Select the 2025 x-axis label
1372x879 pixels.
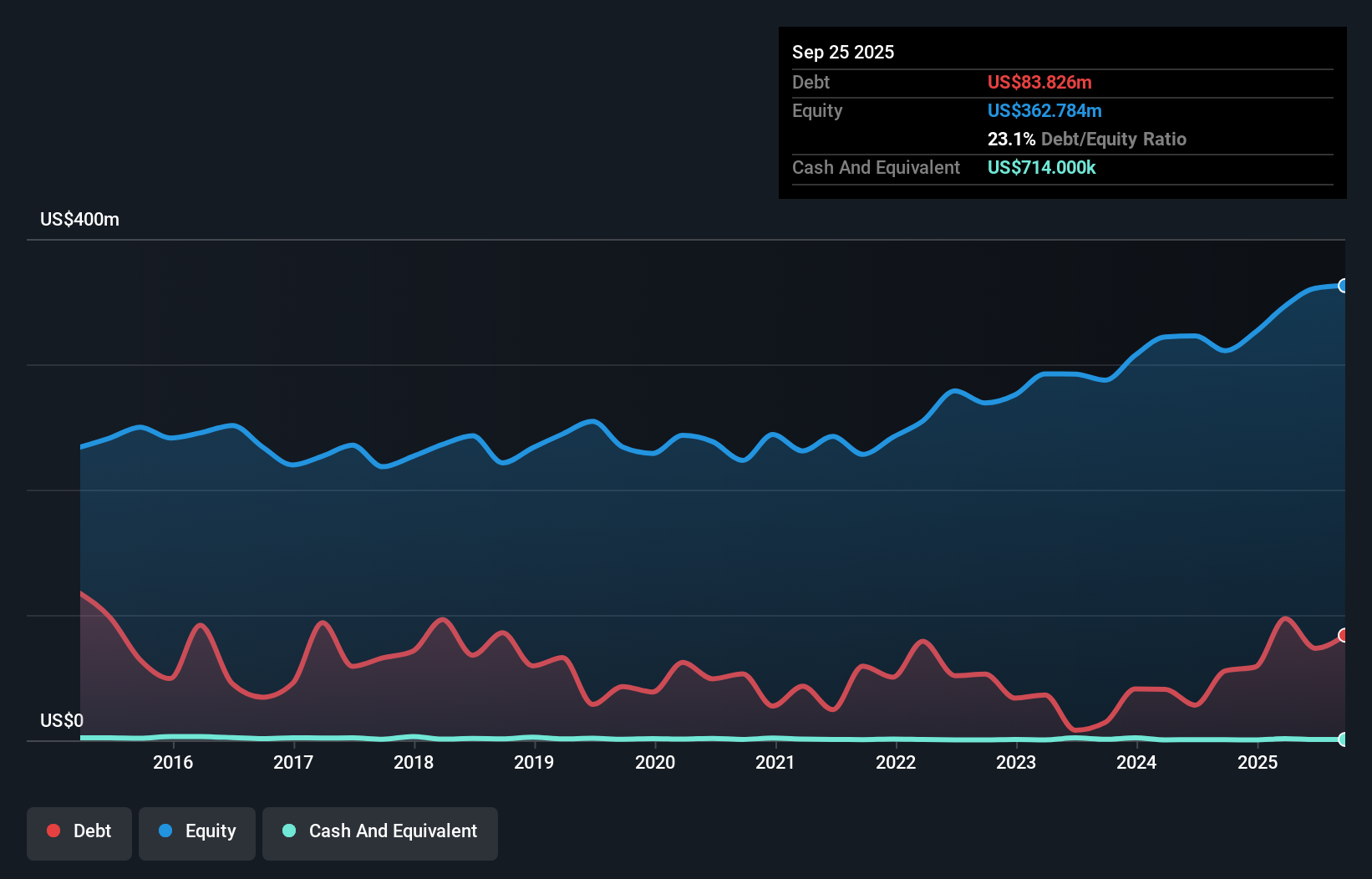pyautogui.click(x=1258, y=762)
